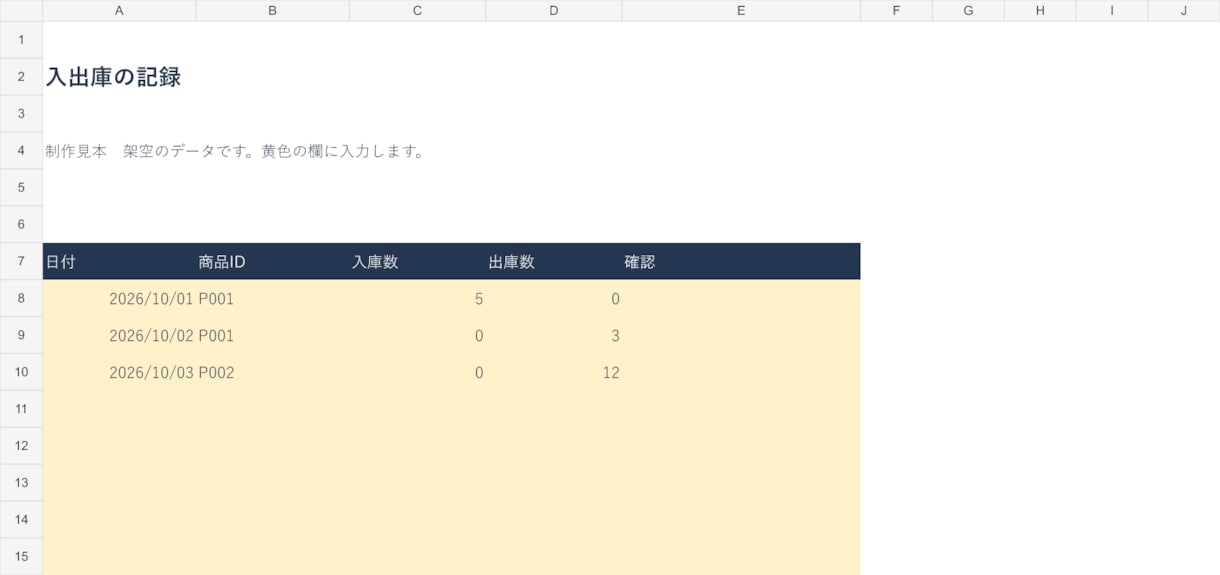Select row 6 header
The height and width of the screenshot is (575, 1220).
(21, 225)
